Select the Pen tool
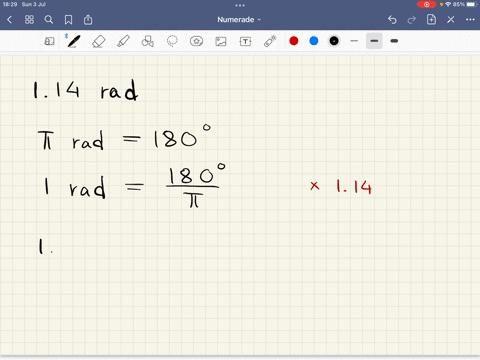 click(x=73, y=41)
